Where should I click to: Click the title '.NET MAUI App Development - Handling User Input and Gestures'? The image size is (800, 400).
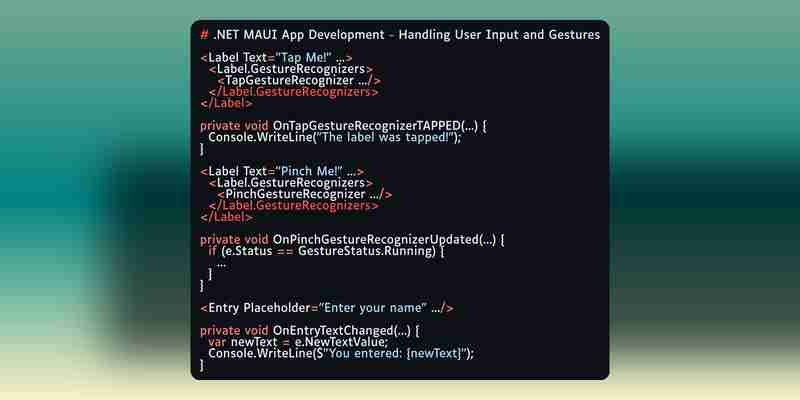pyautogui.click(x=400, y=35)
